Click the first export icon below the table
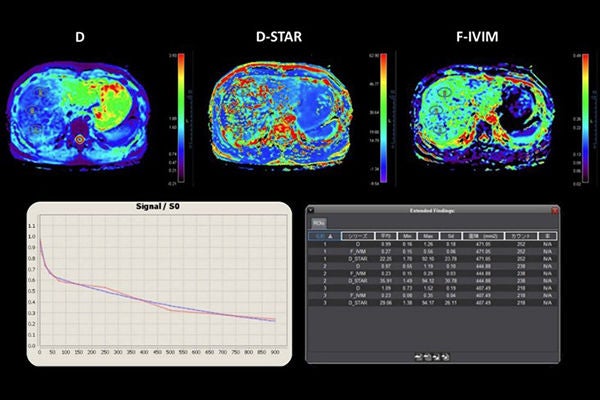 click(x=418, y=357)
